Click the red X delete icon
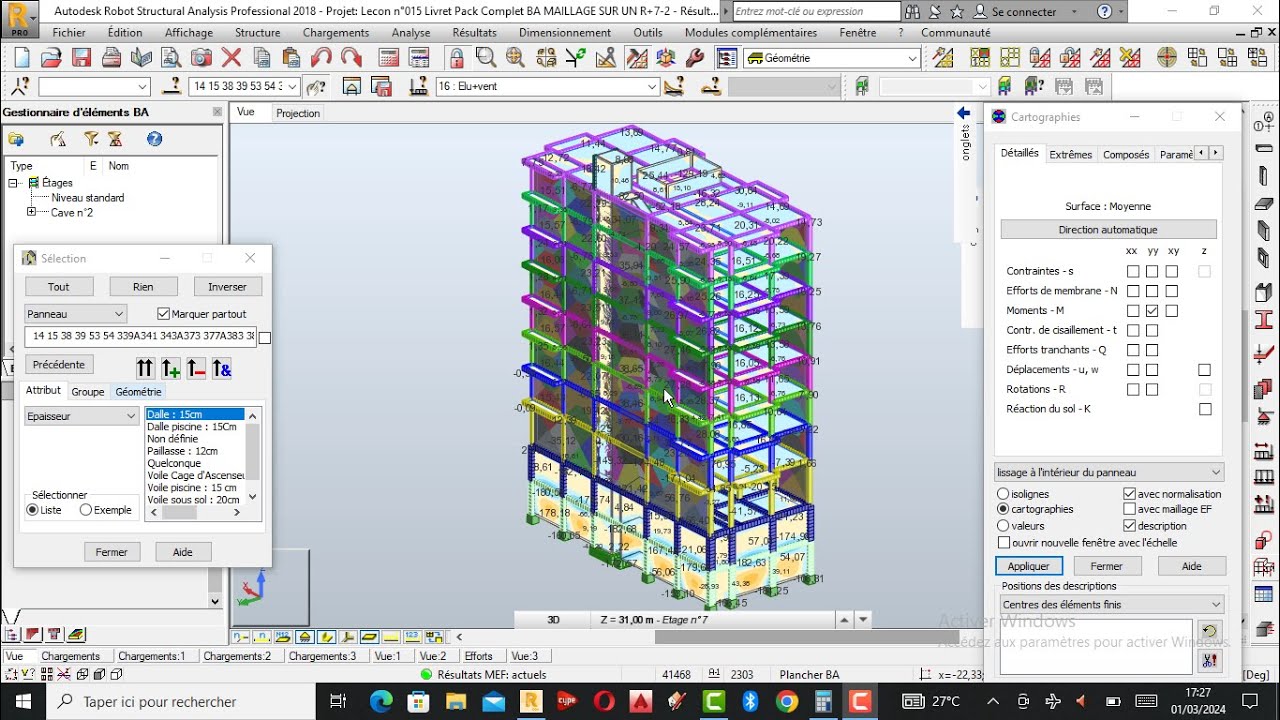Screen dimensions: 1280x720 [x=231, y=58]
